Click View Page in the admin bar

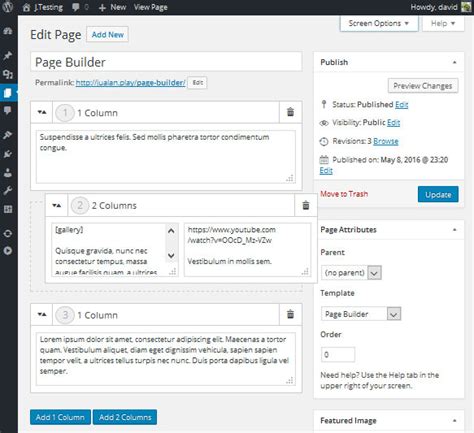pyautogui.click(x=150, y=7)
